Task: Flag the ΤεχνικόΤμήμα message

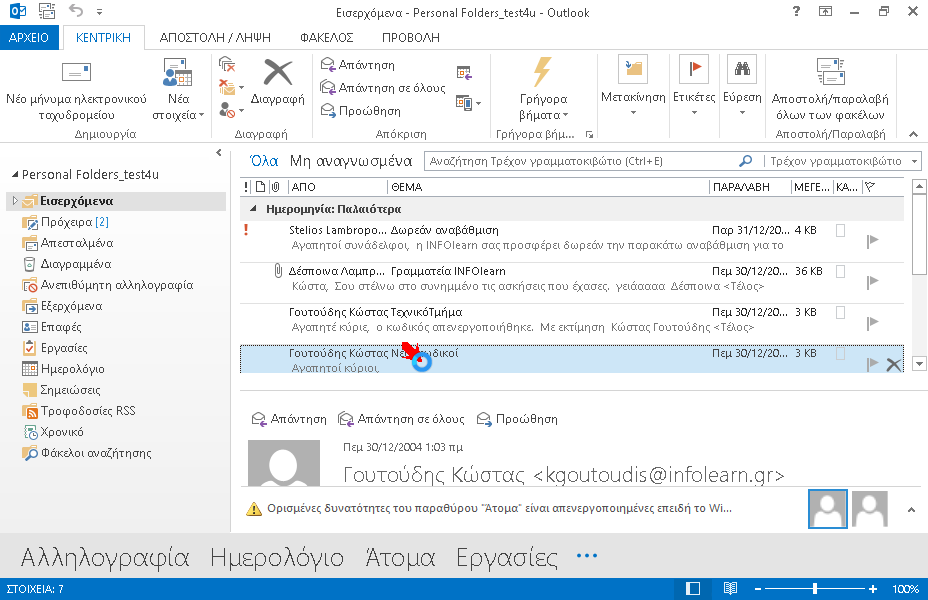Action: (872, 322)
